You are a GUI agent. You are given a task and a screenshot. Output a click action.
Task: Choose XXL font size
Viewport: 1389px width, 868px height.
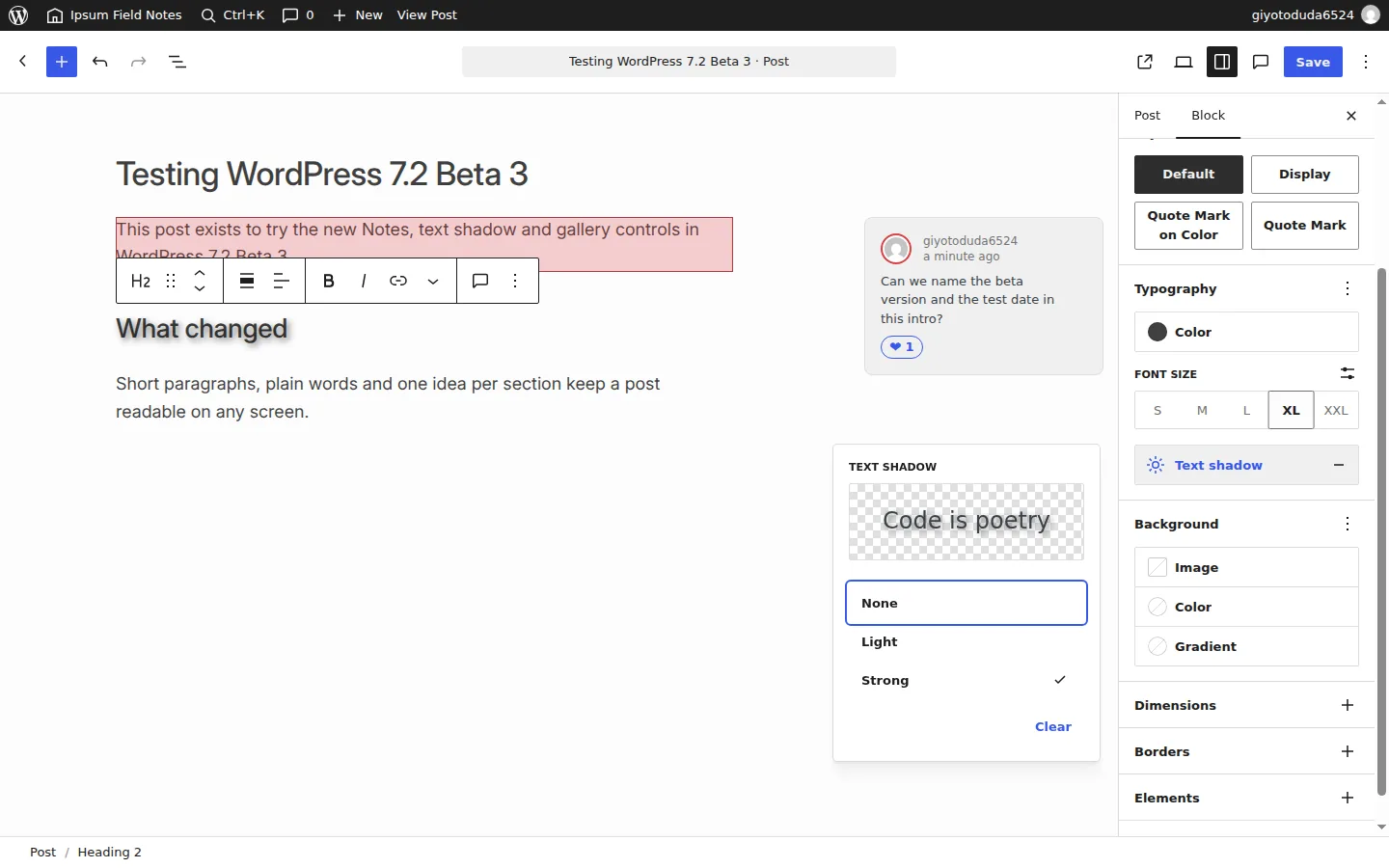(1336, 410)
